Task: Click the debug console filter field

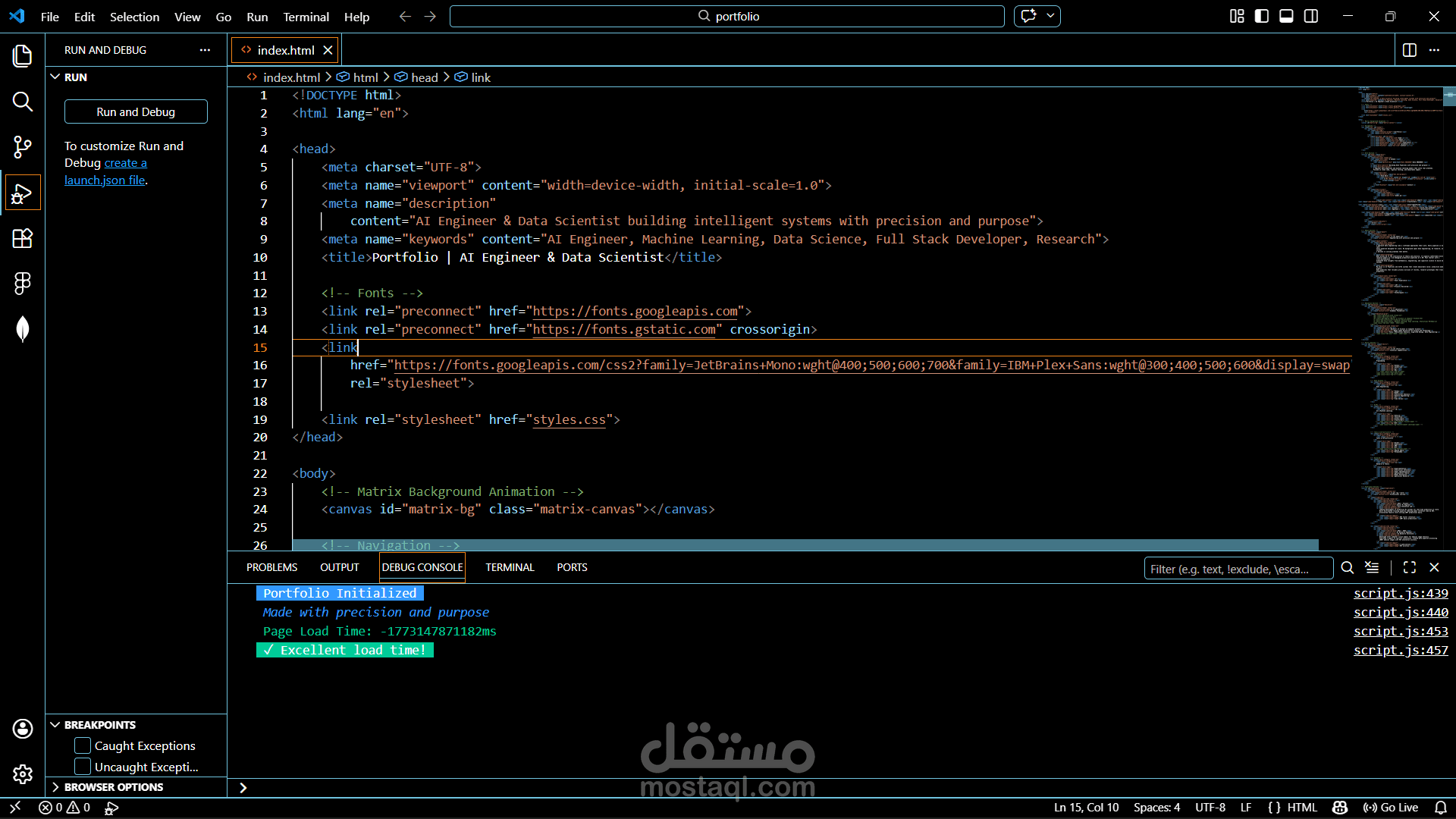Action: click(1236, 569)
